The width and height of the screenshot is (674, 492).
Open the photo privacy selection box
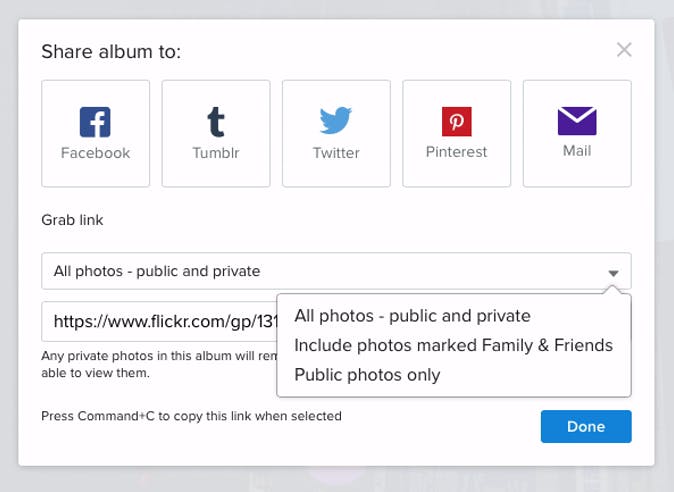pos(320,271)
